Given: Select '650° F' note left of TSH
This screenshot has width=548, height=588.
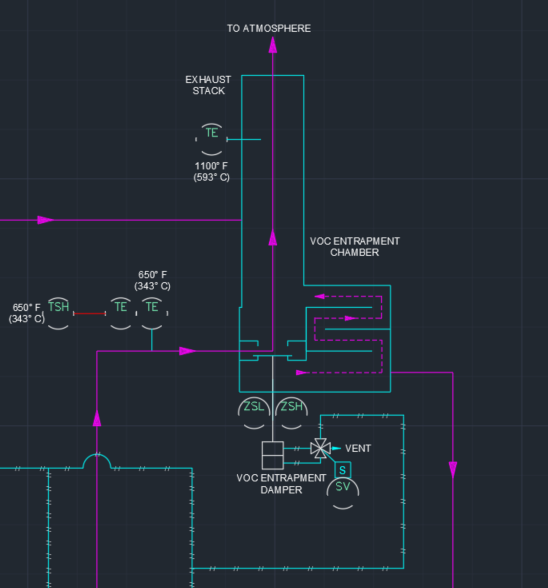Looking at the screenshot, I should [26, 313].
